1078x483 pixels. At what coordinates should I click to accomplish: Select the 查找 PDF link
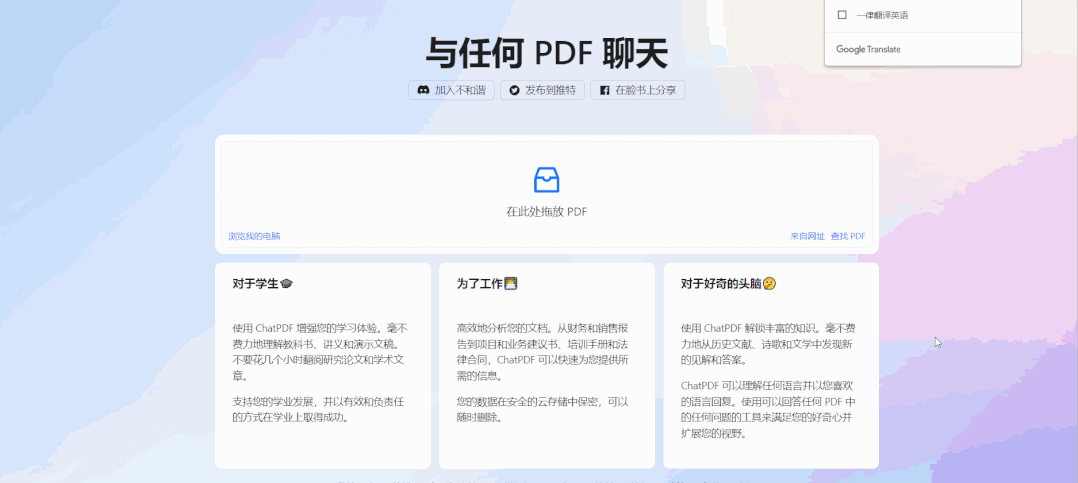click(848, 236)
